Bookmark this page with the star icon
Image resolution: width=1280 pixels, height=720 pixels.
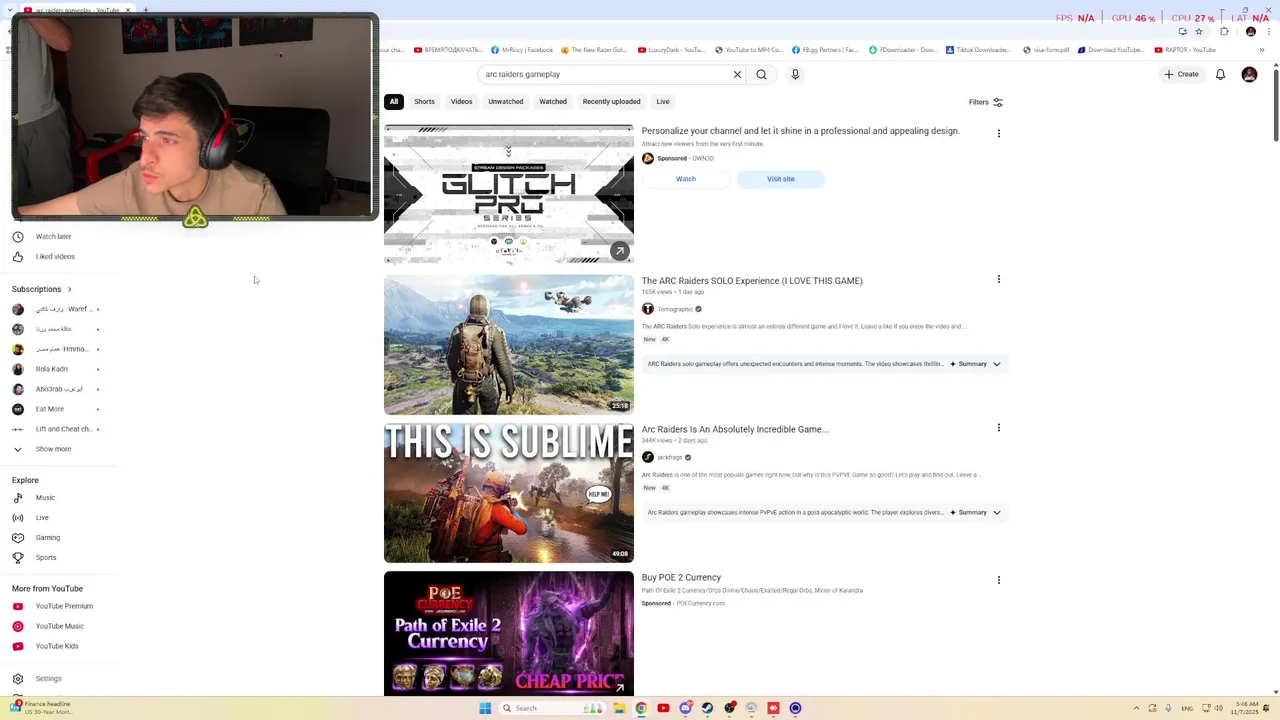pyautogui.click(x=1199, y=31)
